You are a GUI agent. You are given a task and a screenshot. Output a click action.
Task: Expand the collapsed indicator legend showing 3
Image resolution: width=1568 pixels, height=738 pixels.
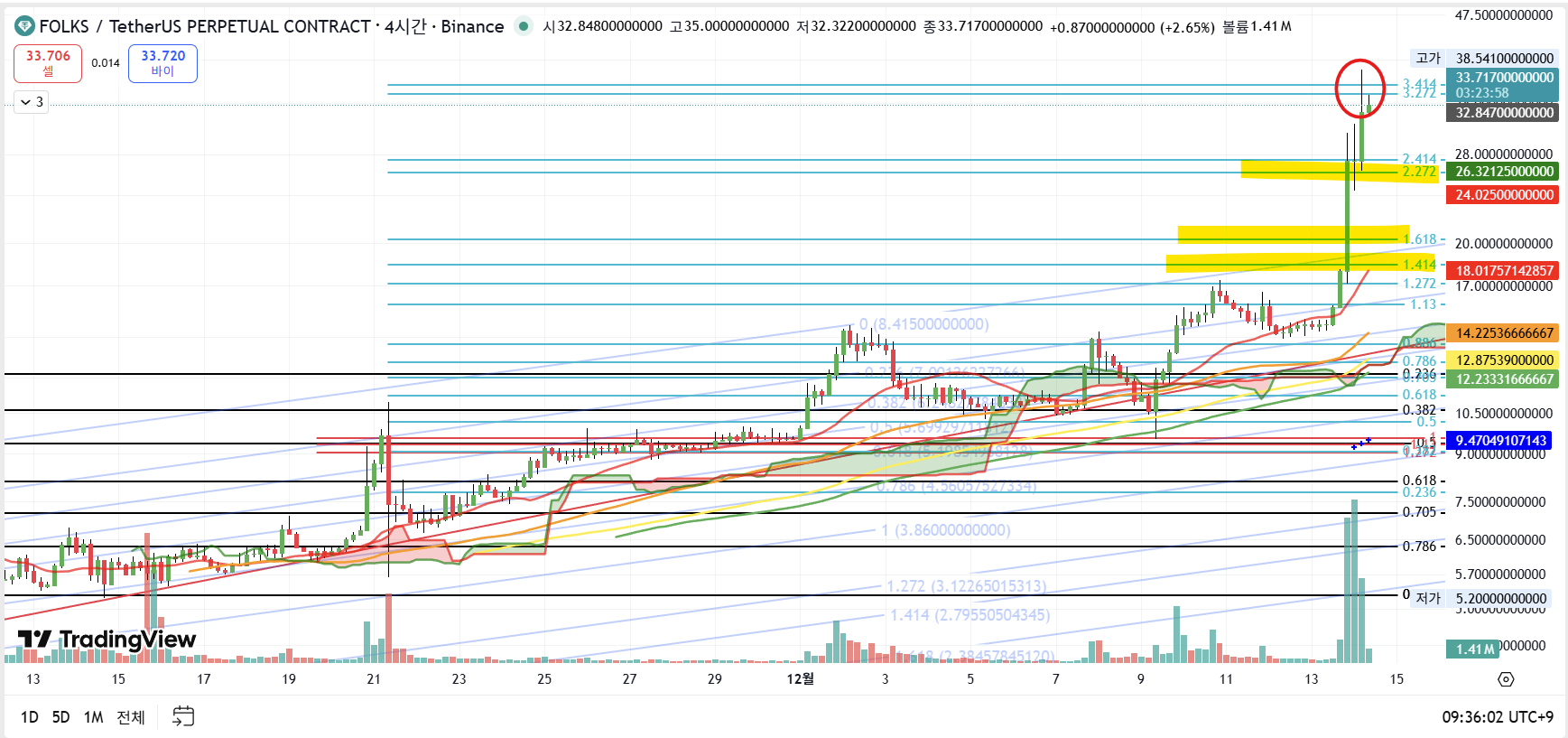[x=30, y=102]
